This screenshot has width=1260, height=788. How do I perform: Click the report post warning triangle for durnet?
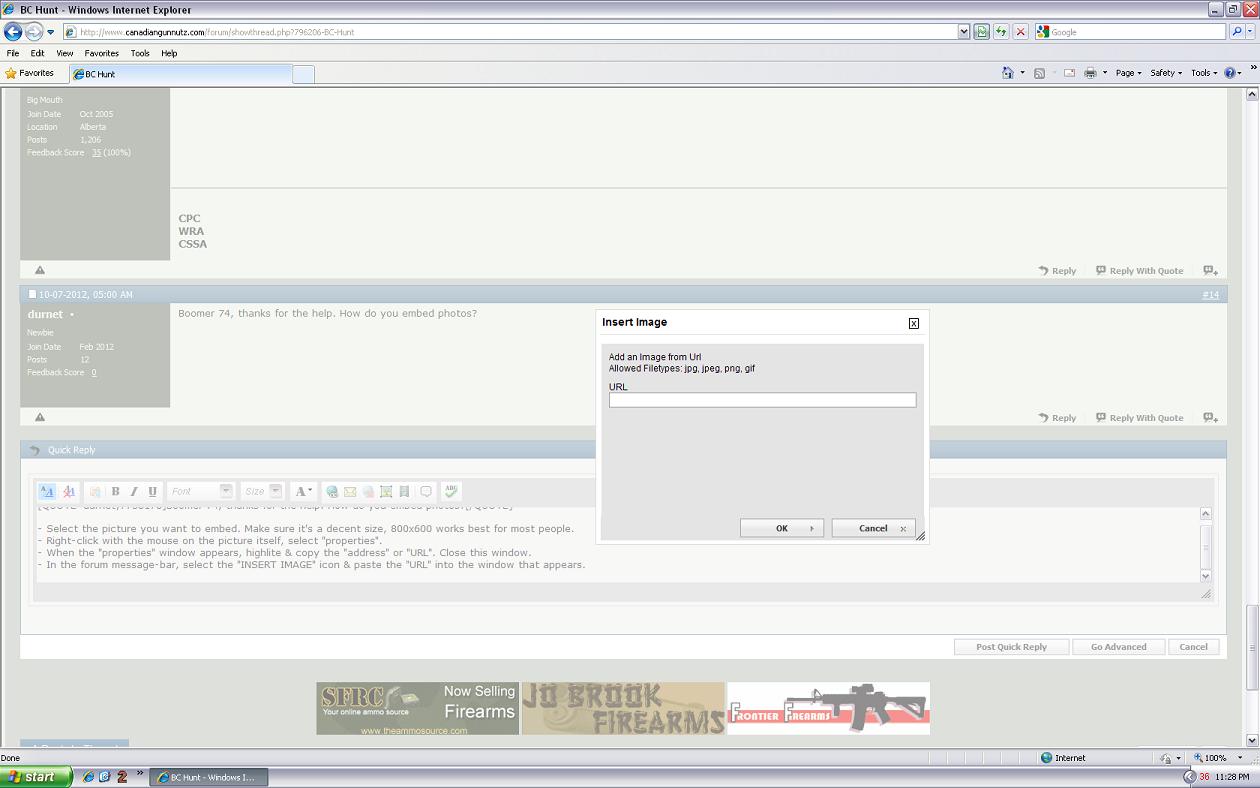40,417
